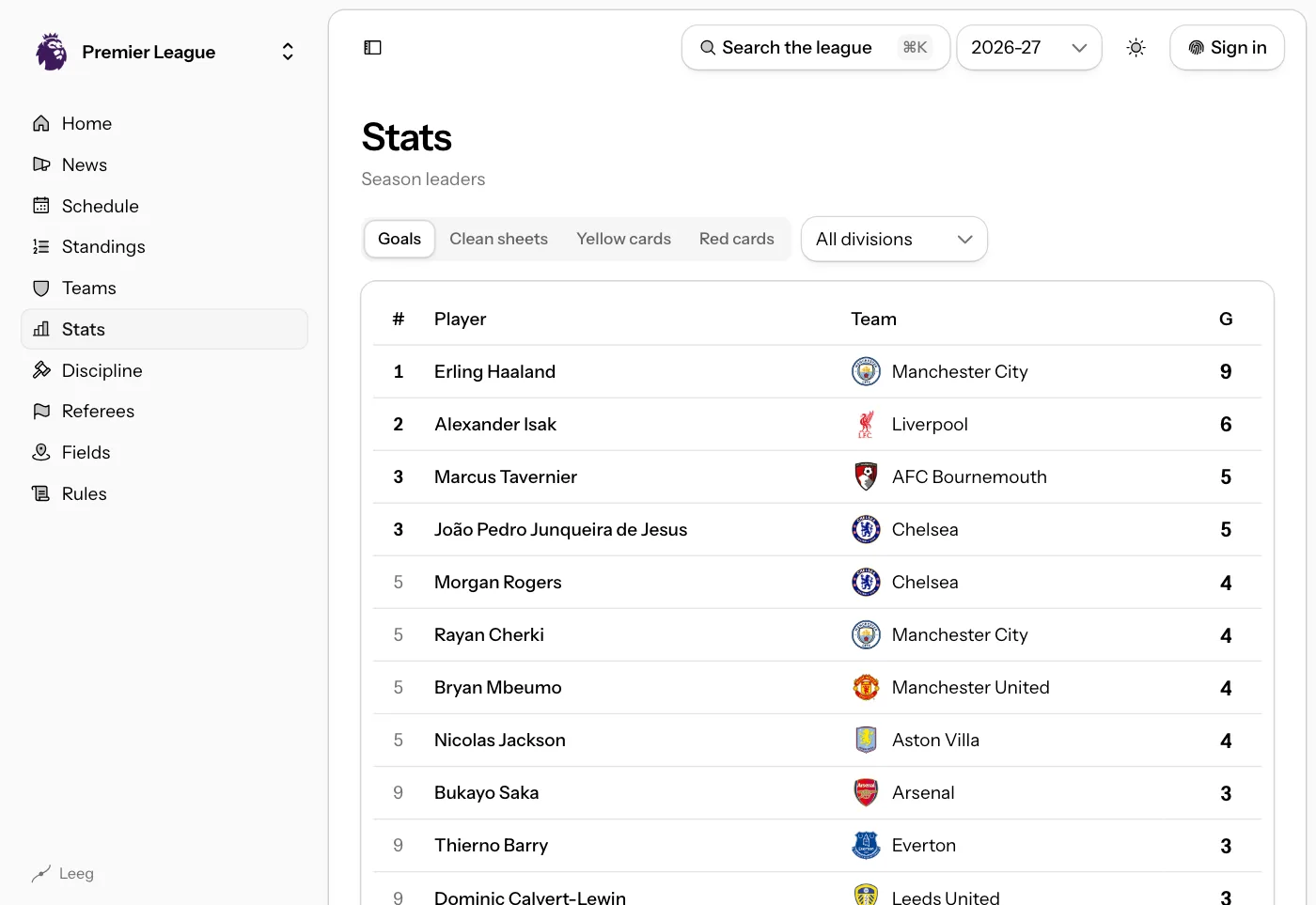Open player Erling Haaland
Screen dimensions: 1316x905
[x=494, y=371]
